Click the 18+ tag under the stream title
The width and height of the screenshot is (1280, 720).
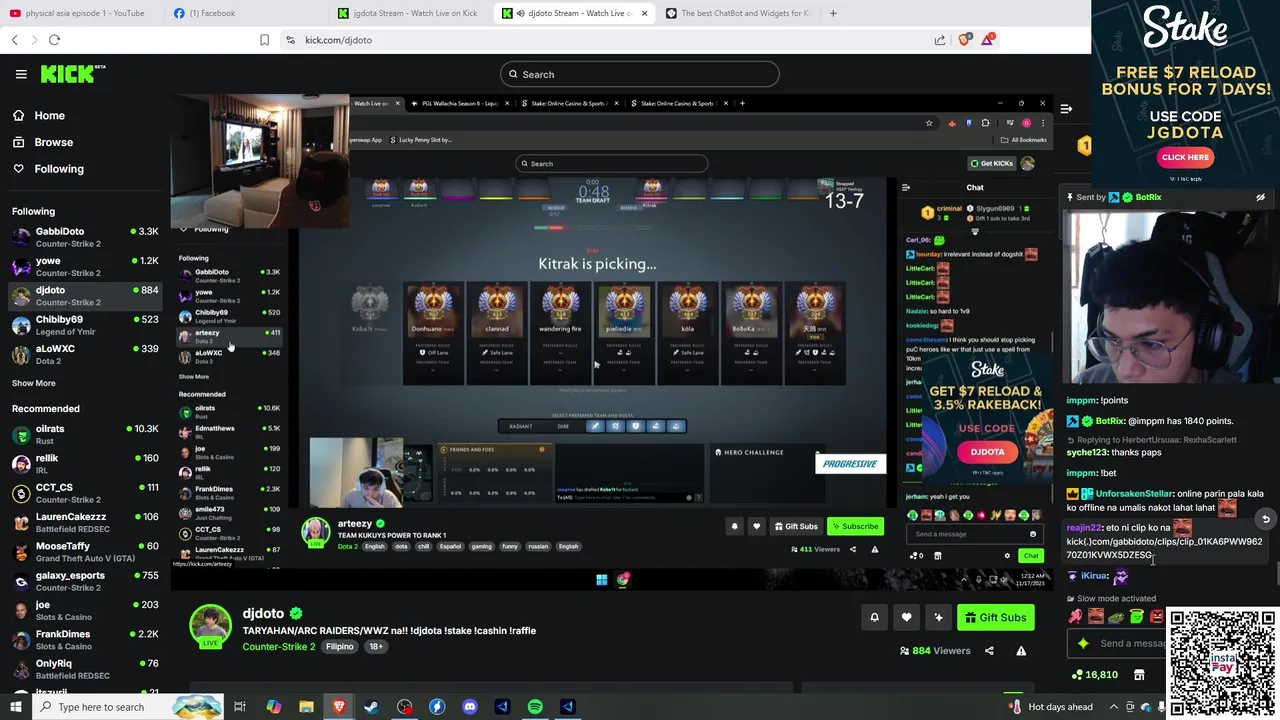pyautogui.click(x=376, y=647)
